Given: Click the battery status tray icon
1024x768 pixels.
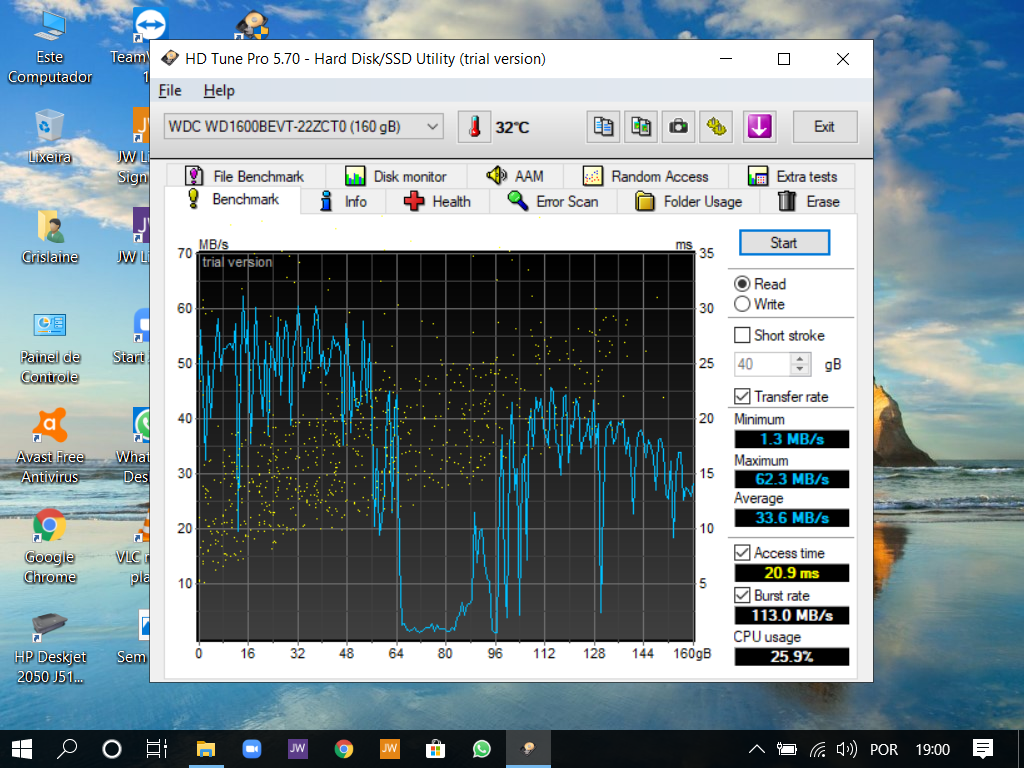Looking at the screenshot, I should point(787,749).
